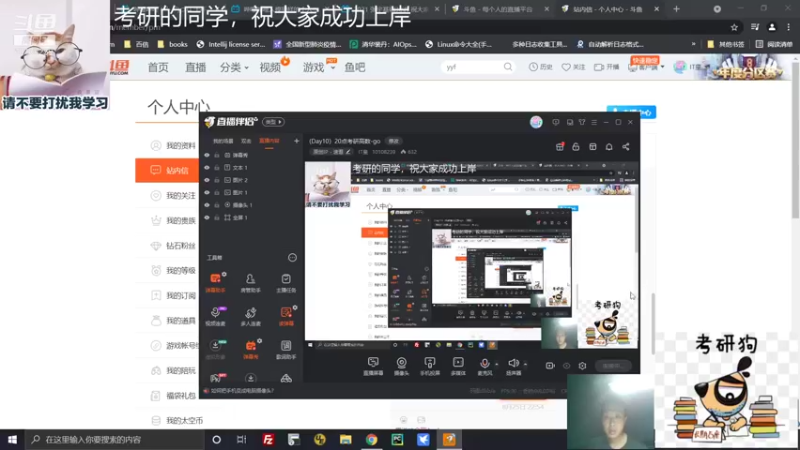800x450 pixels.
Task: Expand the microphone options arrow
Action: click(496, 364)
